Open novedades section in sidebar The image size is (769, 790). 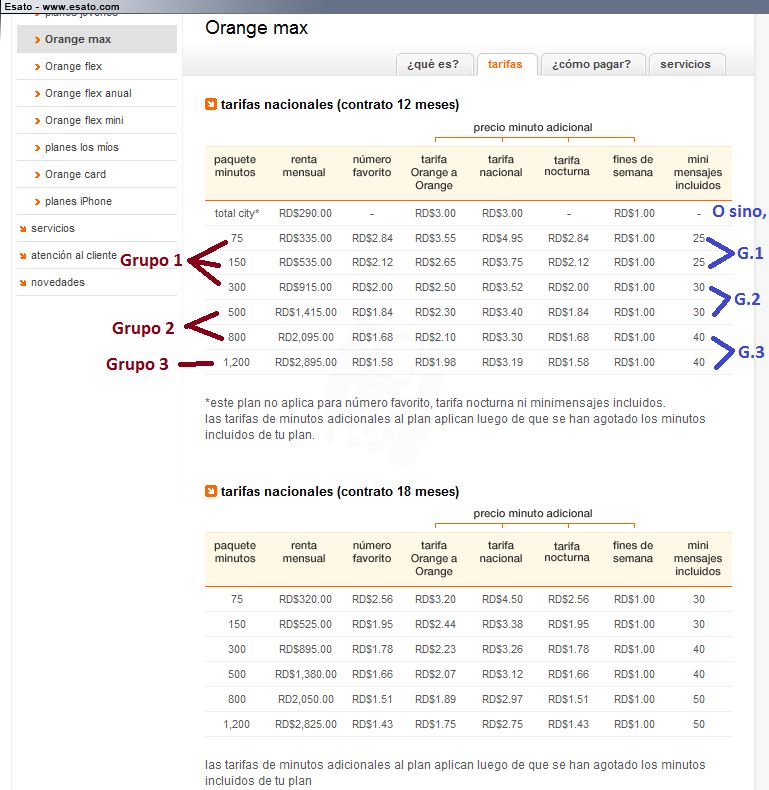coord(57,282)
